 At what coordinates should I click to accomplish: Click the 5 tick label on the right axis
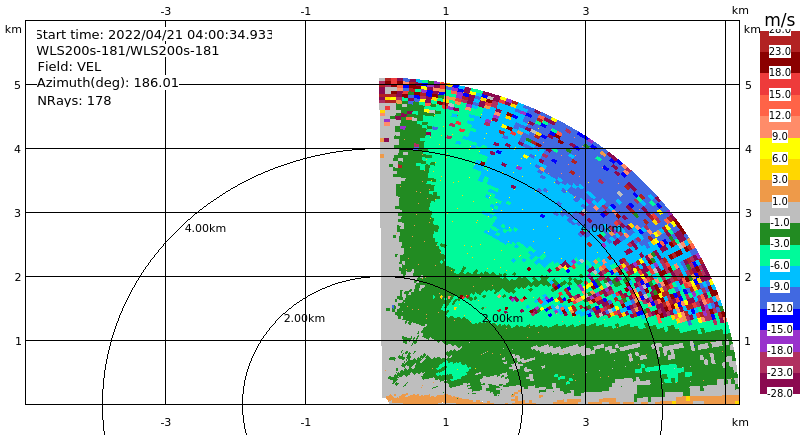click(x=748, y=85)
